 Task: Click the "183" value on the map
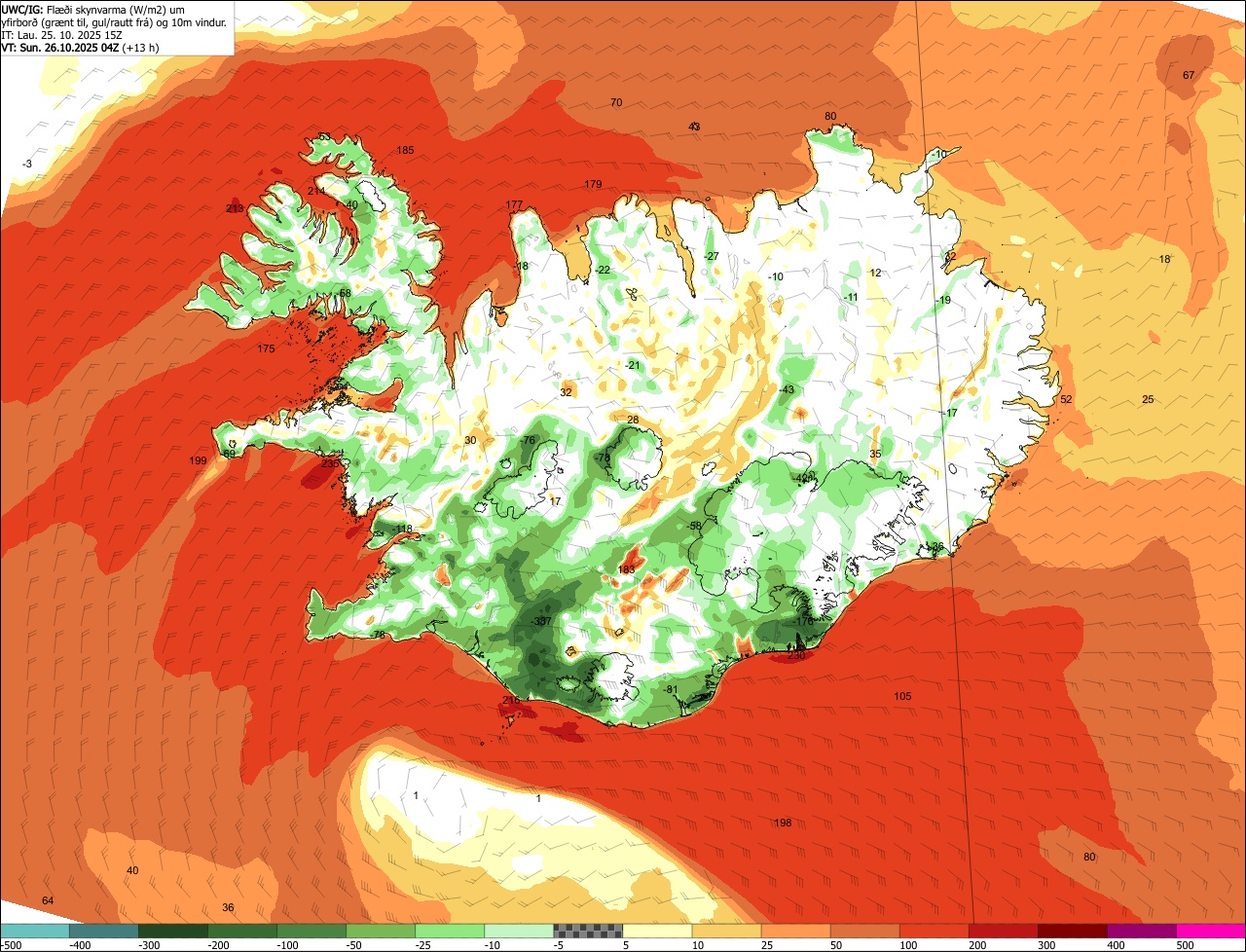pyautogui.click(x=626, y=569)
